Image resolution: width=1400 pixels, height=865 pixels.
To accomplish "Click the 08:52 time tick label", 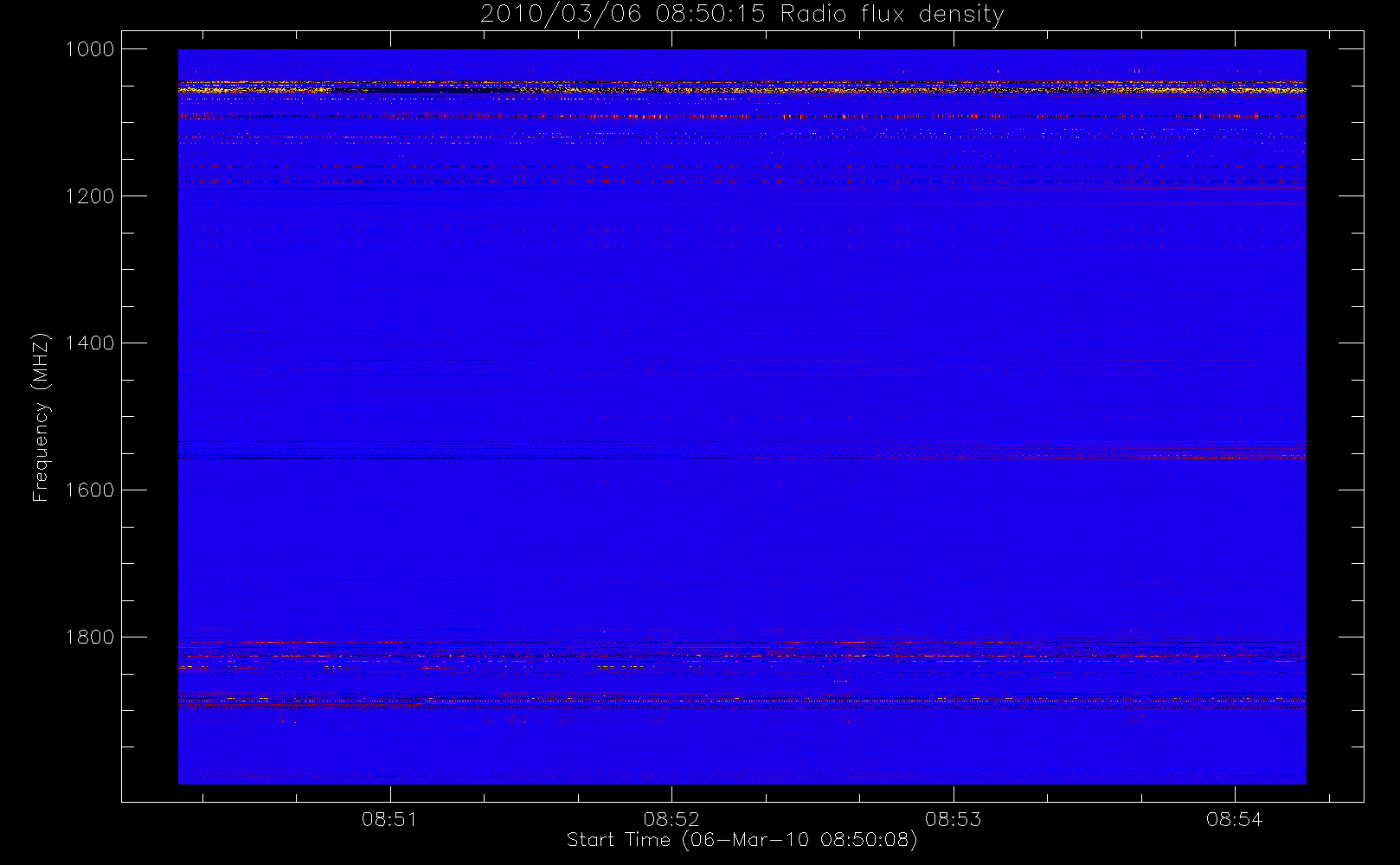I will click(671, 819).
